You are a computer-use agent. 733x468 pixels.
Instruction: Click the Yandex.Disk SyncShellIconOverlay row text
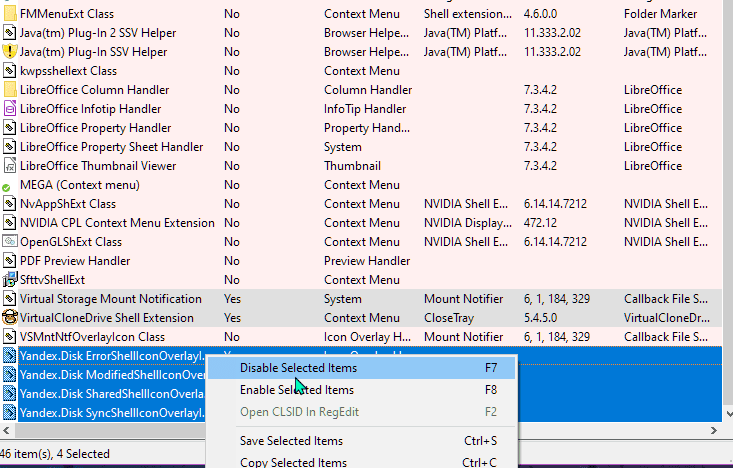coord(112,413)
